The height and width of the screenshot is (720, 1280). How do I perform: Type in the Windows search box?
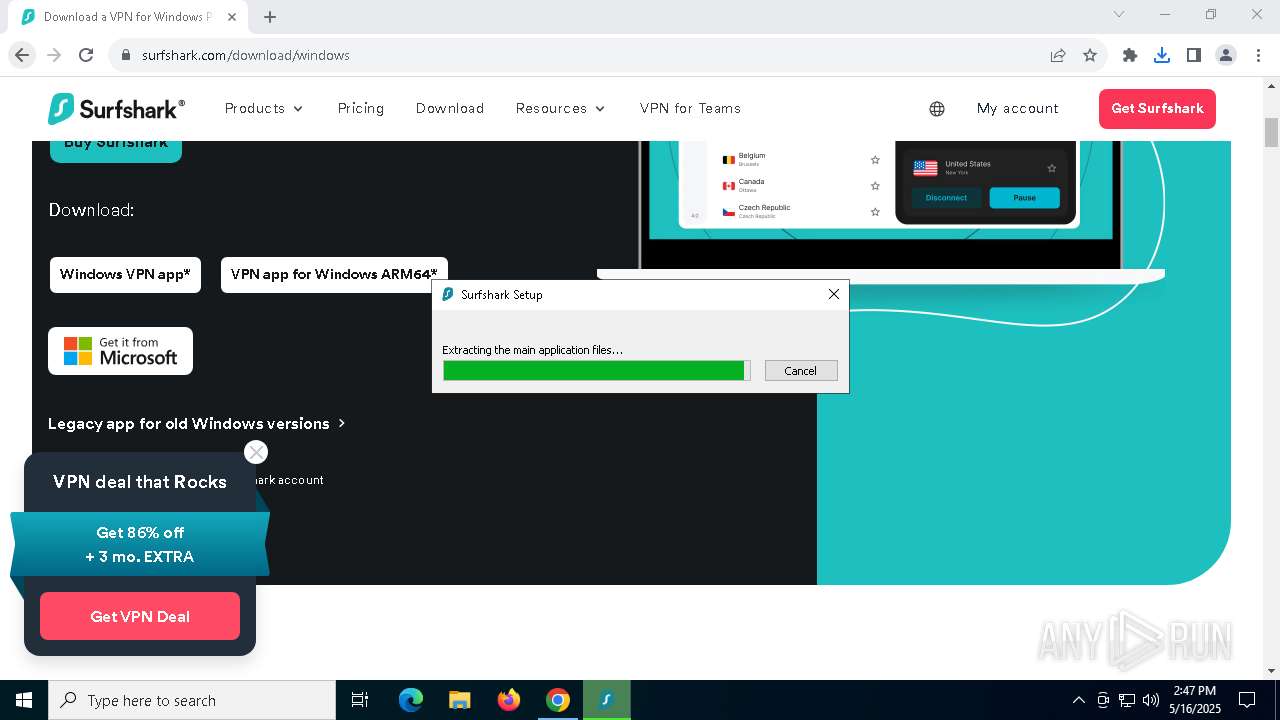pyautogui.click(x=192, y=700)
